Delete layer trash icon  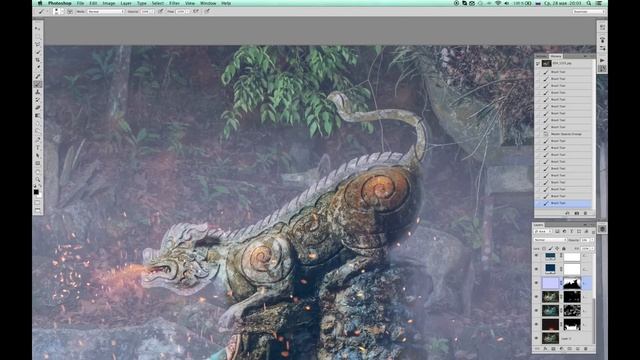click(x=586, y=349)
